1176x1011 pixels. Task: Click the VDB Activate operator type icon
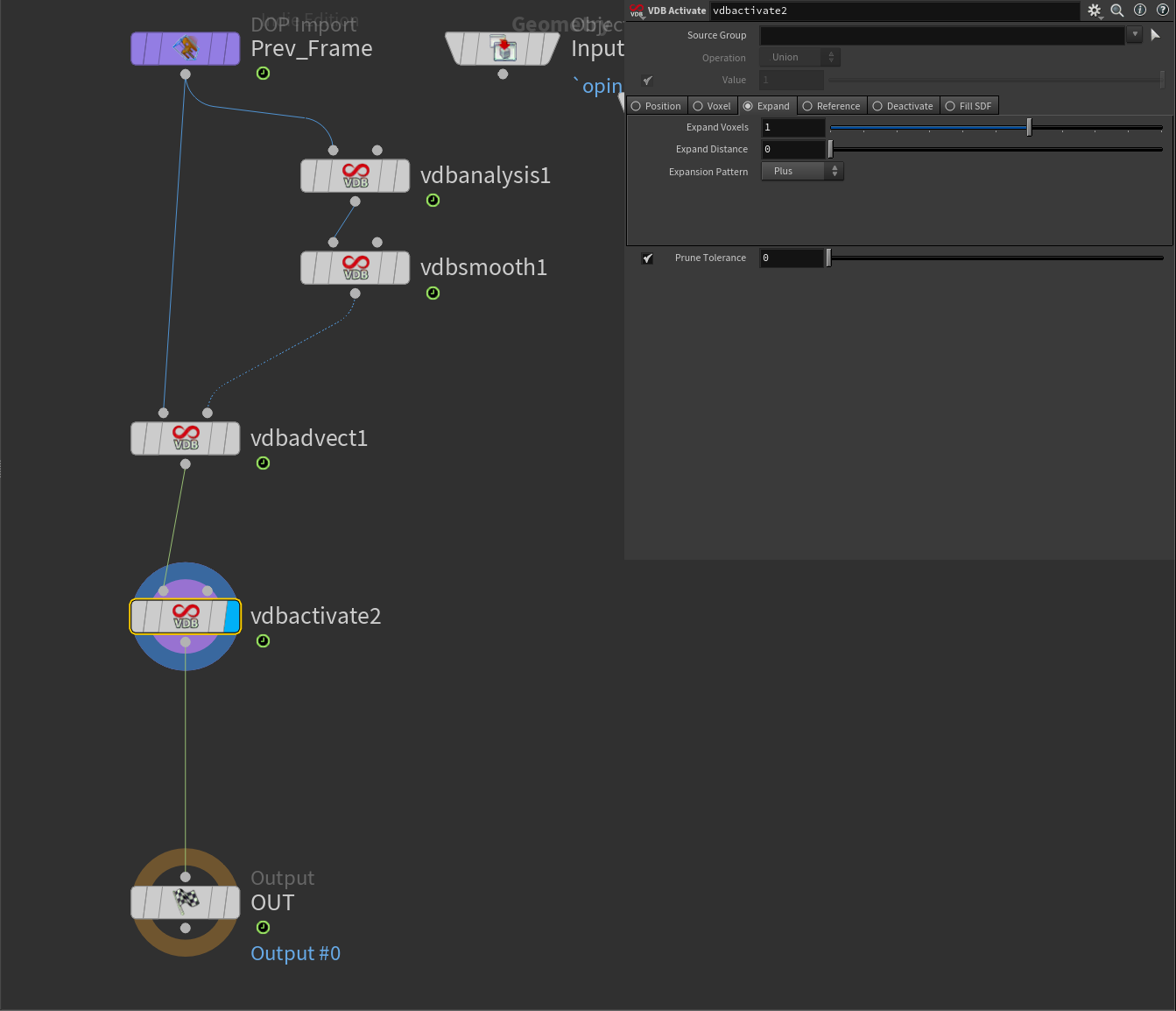(x=637, y=11)
